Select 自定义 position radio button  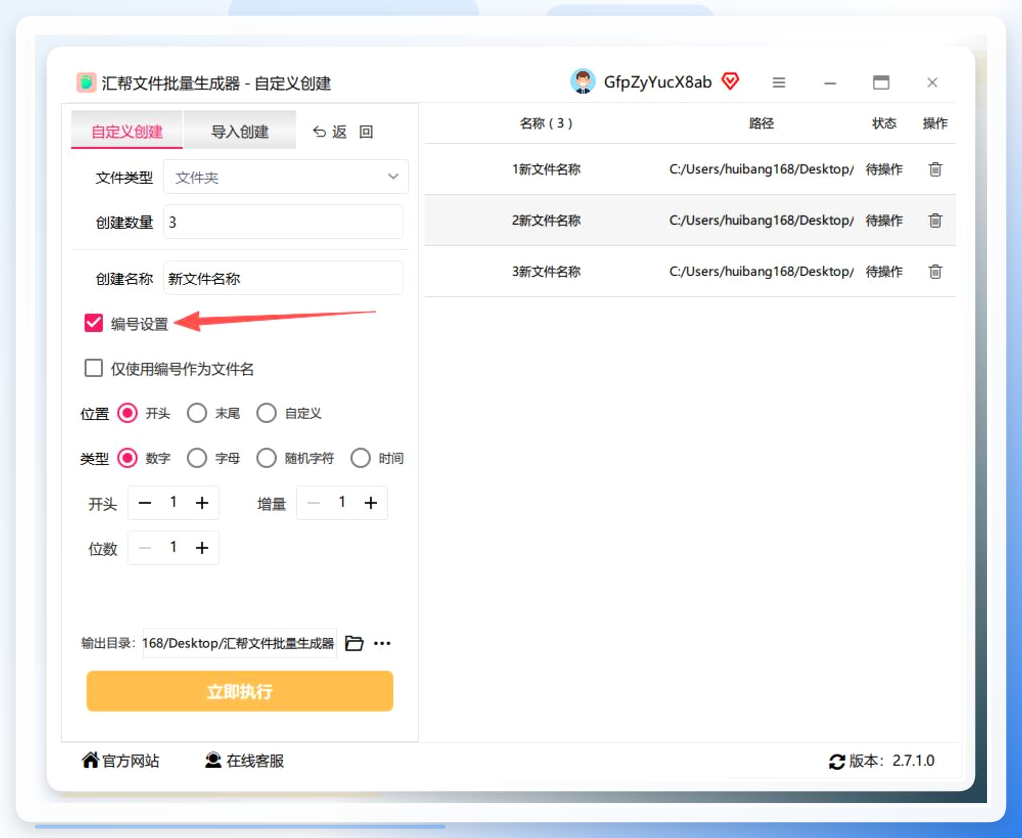coord(267,413)
